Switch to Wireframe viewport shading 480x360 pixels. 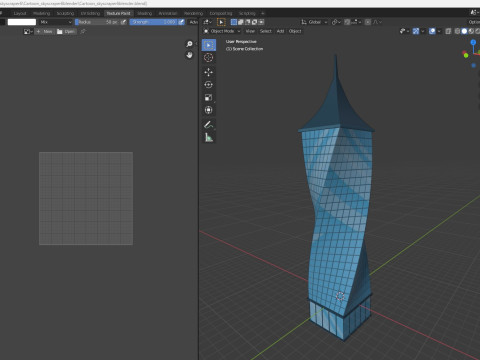point(457,31)
